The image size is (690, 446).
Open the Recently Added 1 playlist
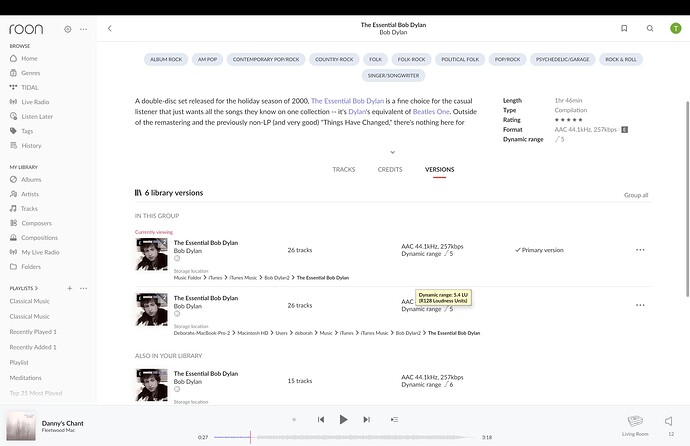(33, 347)
